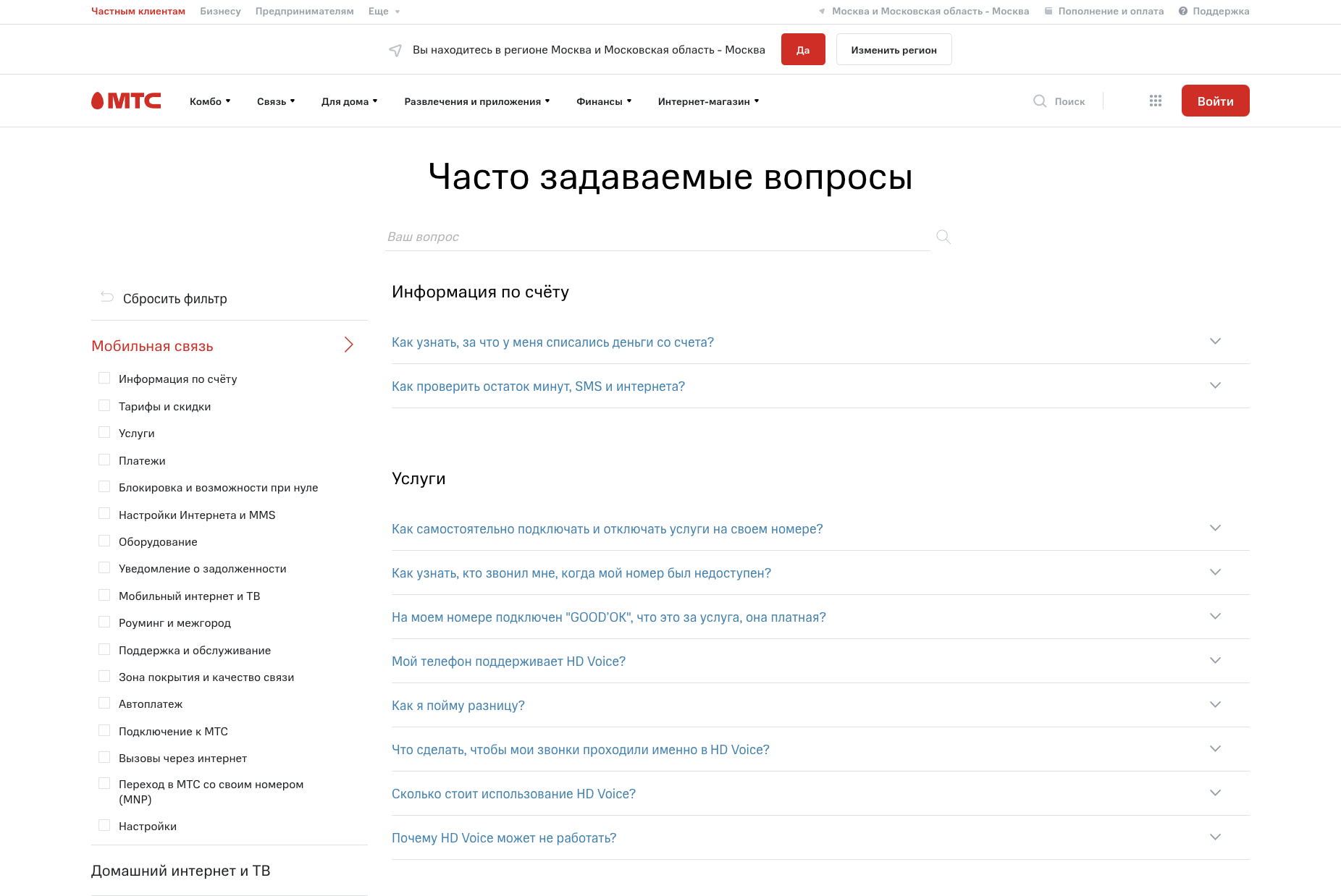Expand chevron for GOOD'OK question

click(1215, 616)
